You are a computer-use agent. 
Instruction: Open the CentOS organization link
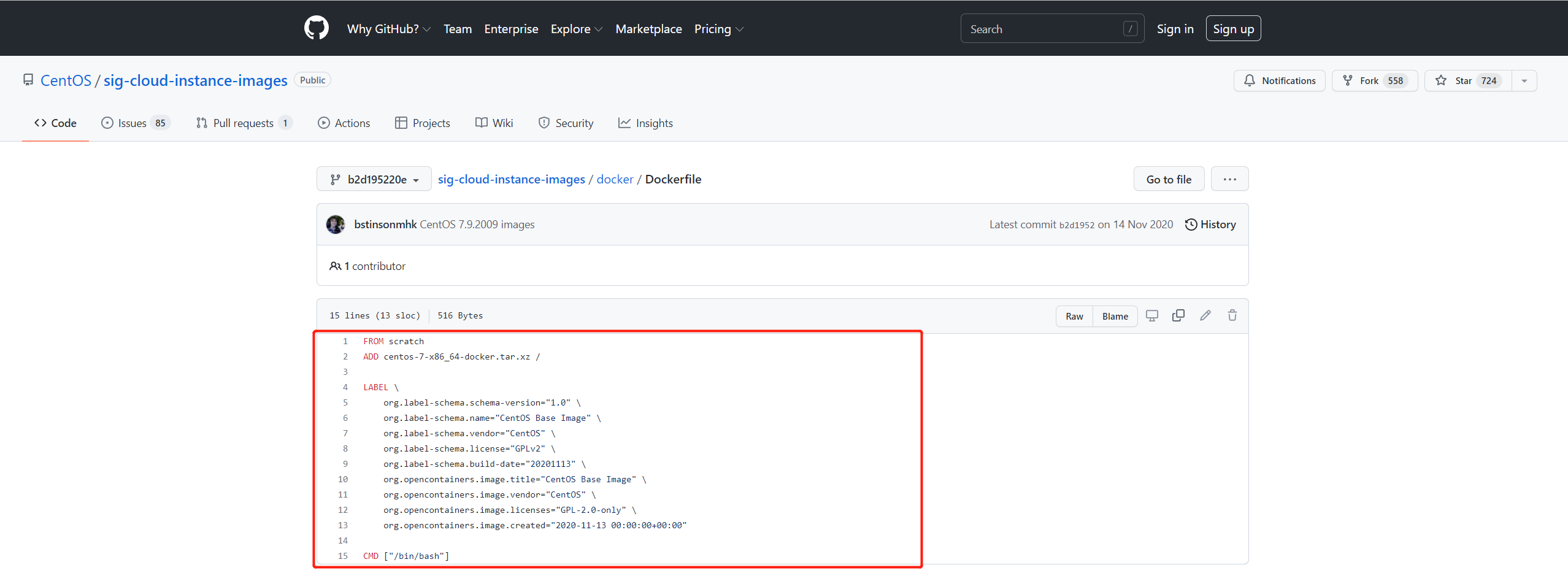point(66,80)
